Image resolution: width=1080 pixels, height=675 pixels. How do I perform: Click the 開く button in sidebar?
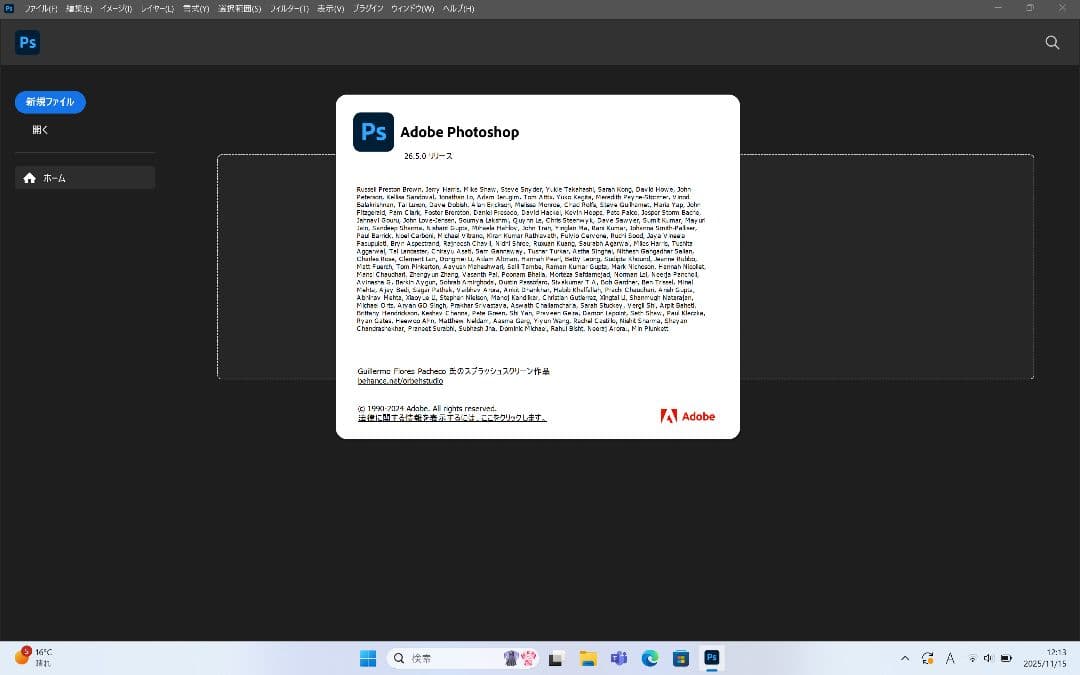tap(40, 130)
